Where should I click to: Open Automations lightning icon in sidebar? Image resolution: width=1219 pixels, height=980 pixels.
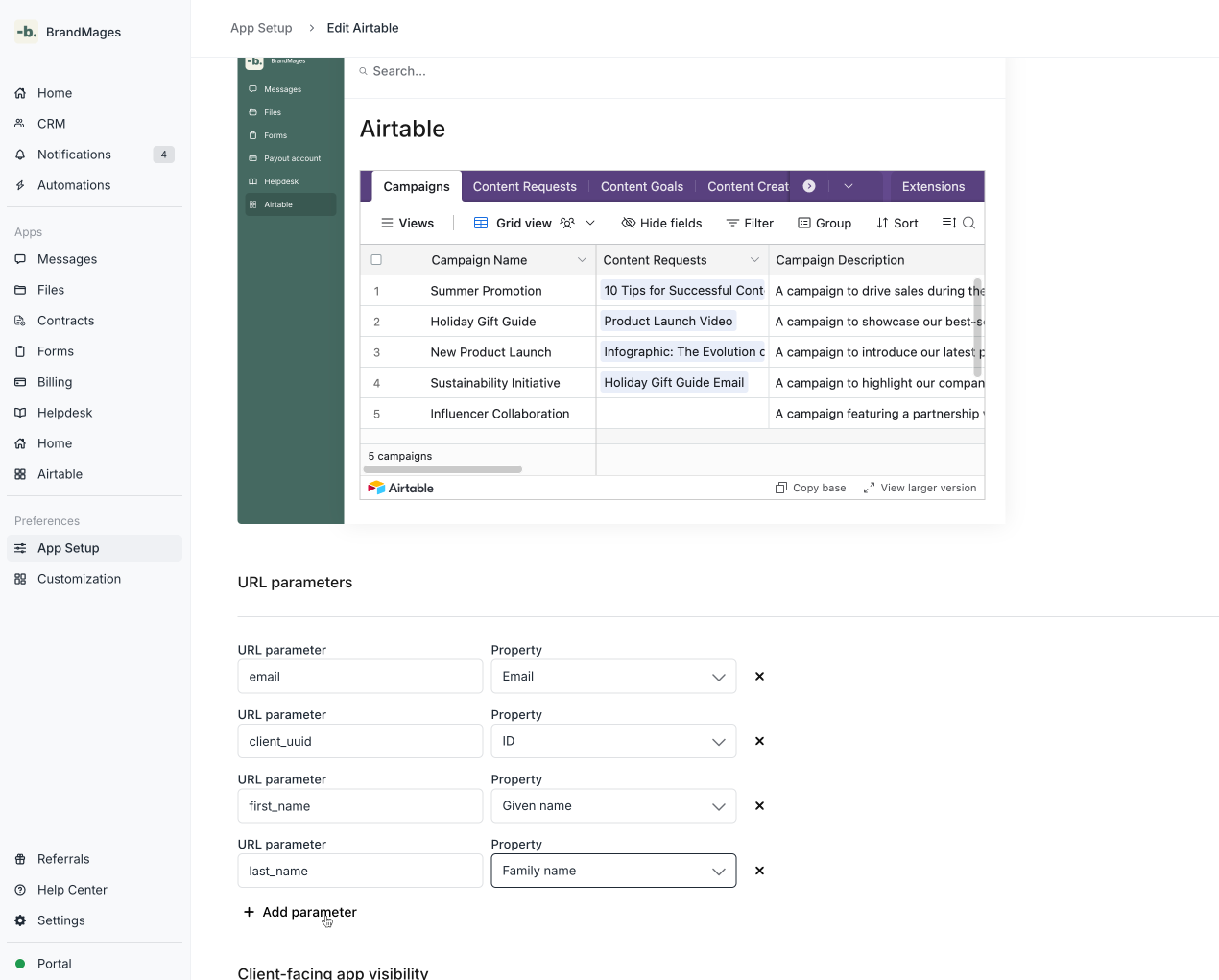tap(20, 185)
